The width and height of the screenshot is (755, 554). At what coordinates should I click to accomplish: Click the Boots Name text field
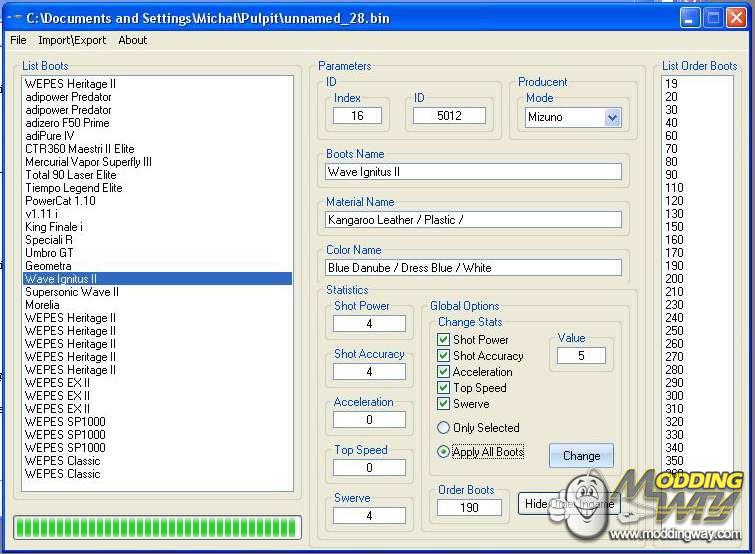pyautogui.click(x=473, y=172)
